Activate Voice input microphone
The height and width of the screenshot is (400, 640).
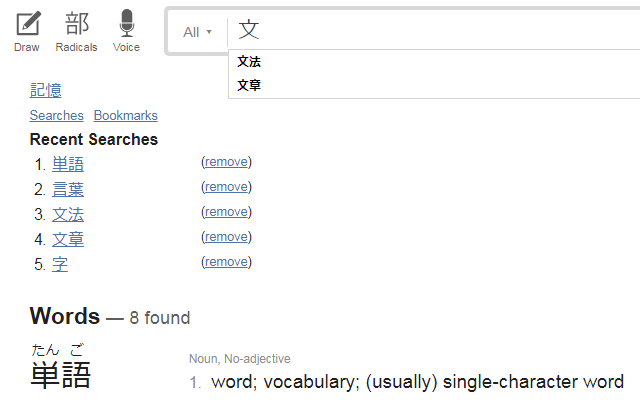pyautogui.click(x=126, y=32)
